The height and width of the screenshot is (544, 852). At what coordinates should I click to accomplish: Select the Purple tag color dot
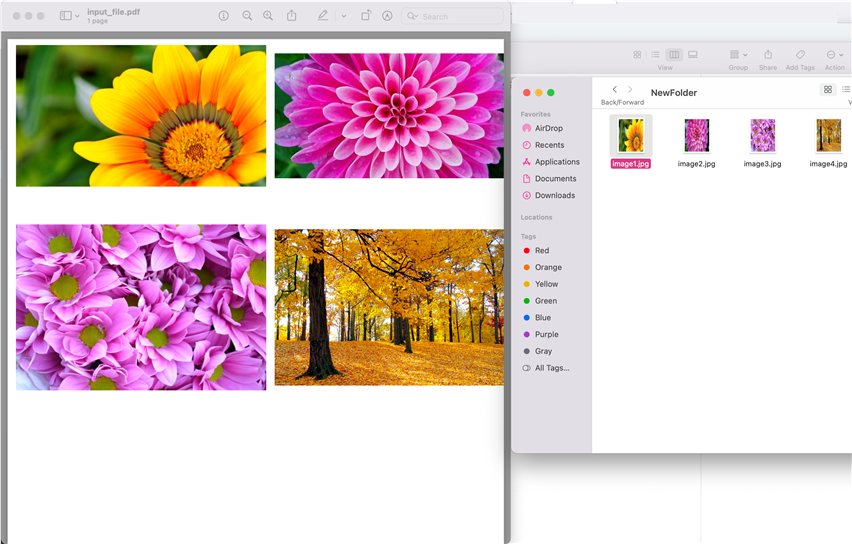click(x=526, y=334)
